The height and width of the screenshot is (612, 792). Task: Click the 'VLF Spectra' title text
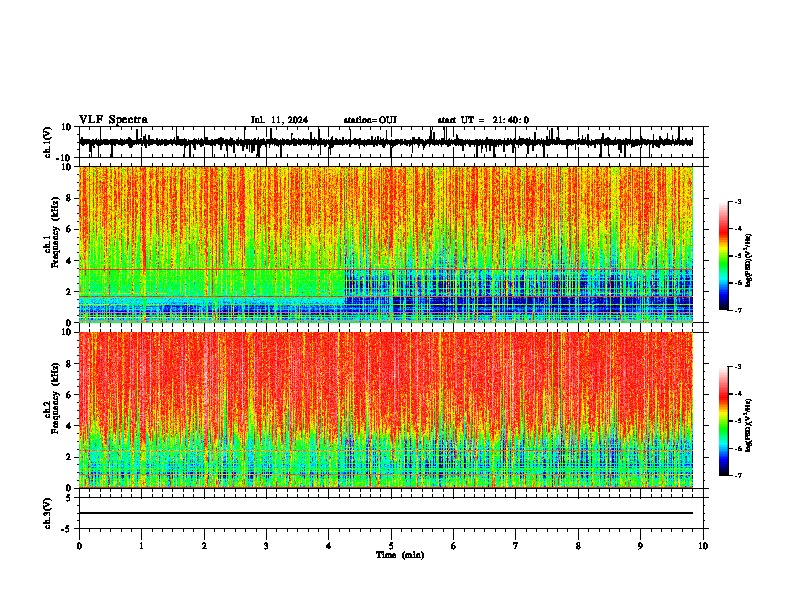point(113,120)
